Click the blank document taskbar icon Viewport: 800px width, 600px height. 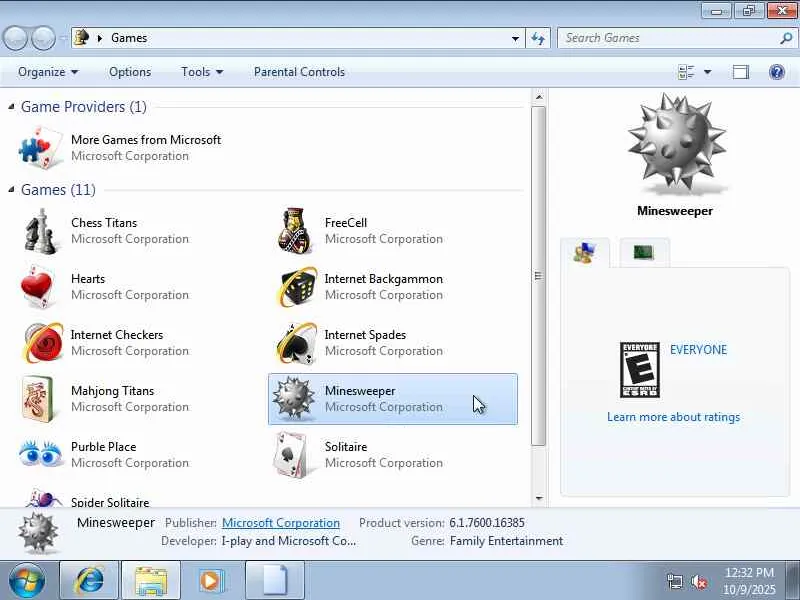275,580
